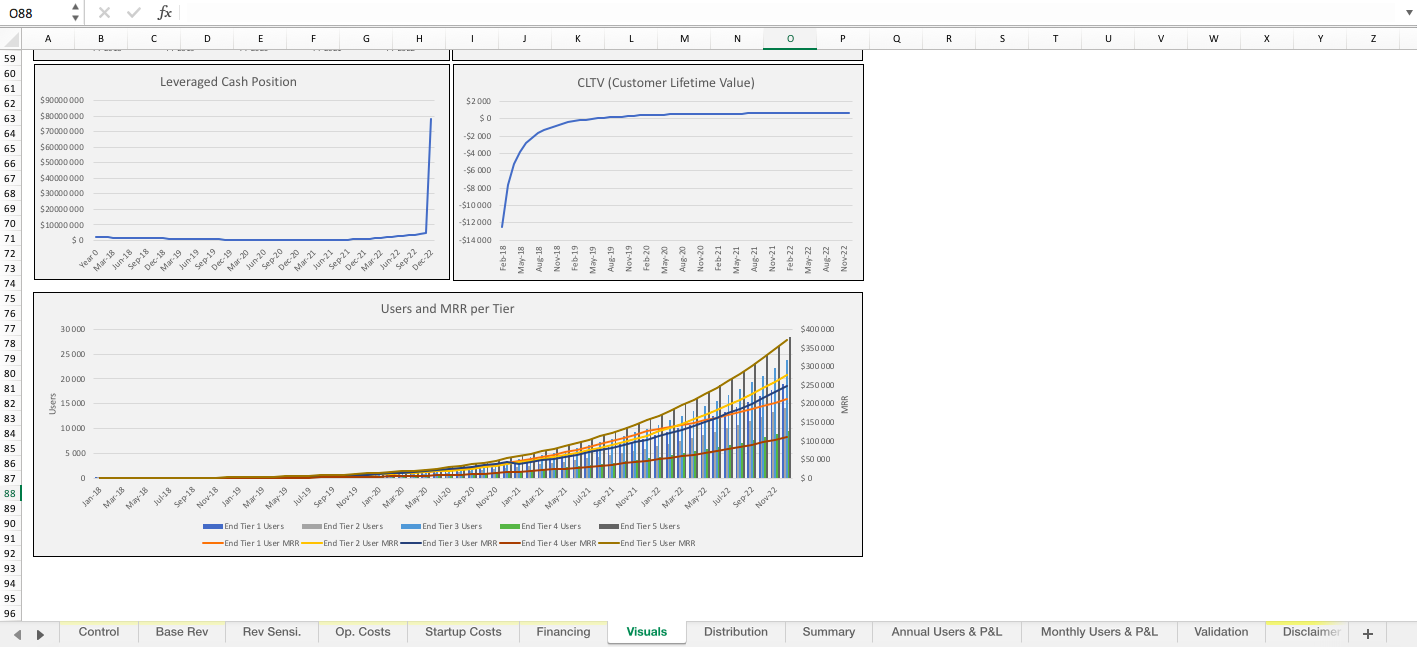The height and width of the screenshot is (647, 1417).
Task: Select column U by clicking its header
Action: pyautogui.click(x=1107, y=38)
